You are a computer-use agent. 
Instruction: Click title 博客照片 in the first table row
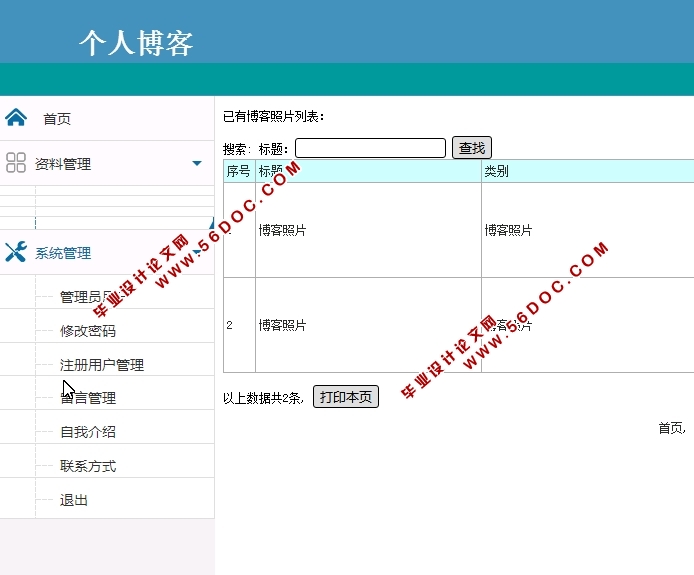pos(282,230)
